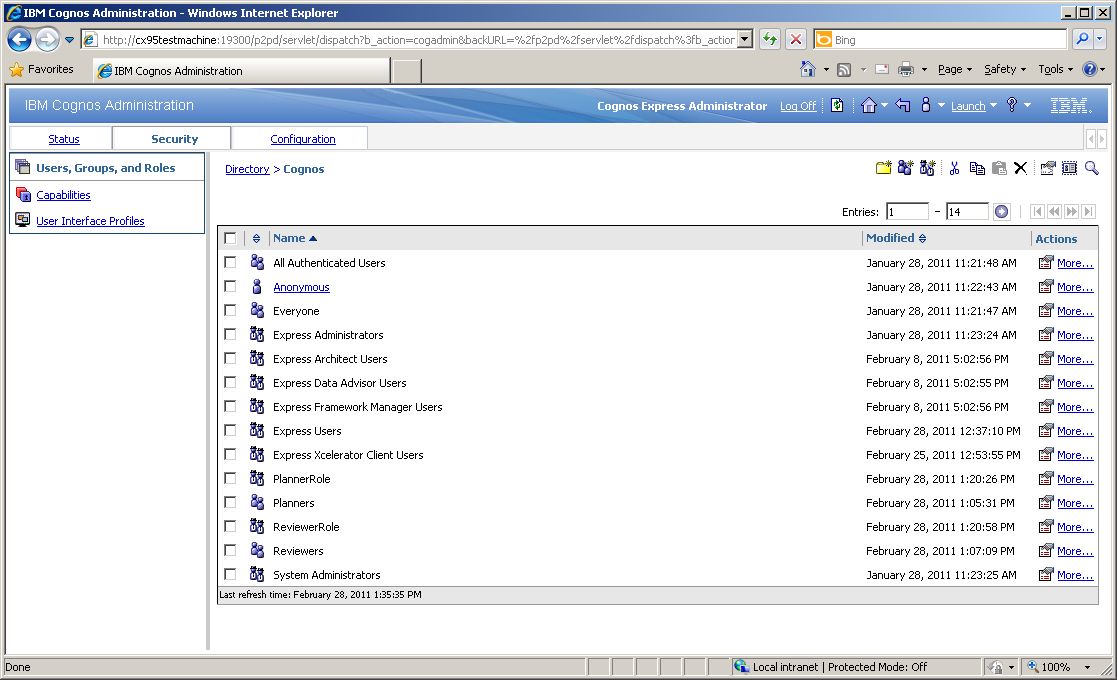
Task: Click the browser Print icon
Action: click(x=905, y=69)
